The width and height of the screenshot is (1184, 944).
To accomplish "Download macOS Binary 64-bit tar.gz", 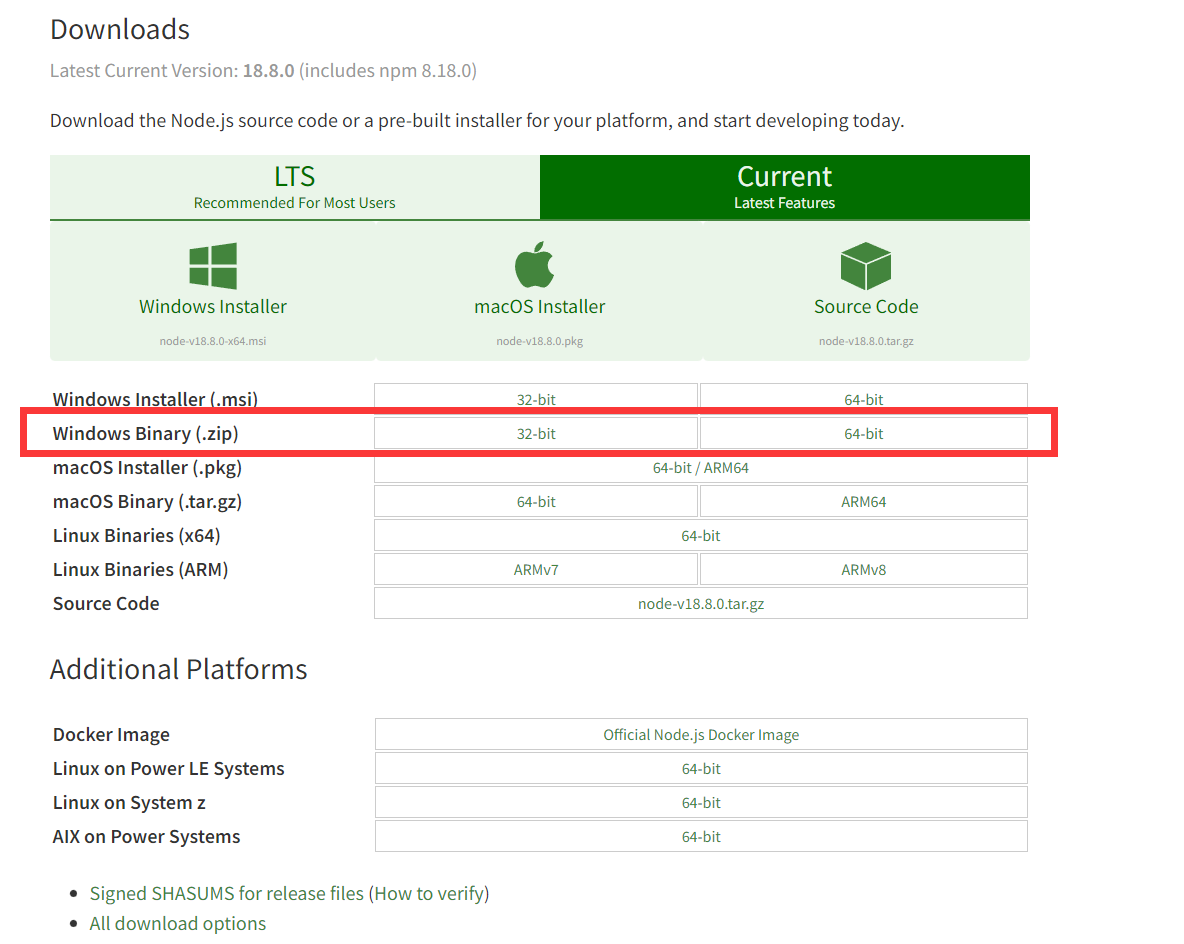I will click(x=536, y=502).
